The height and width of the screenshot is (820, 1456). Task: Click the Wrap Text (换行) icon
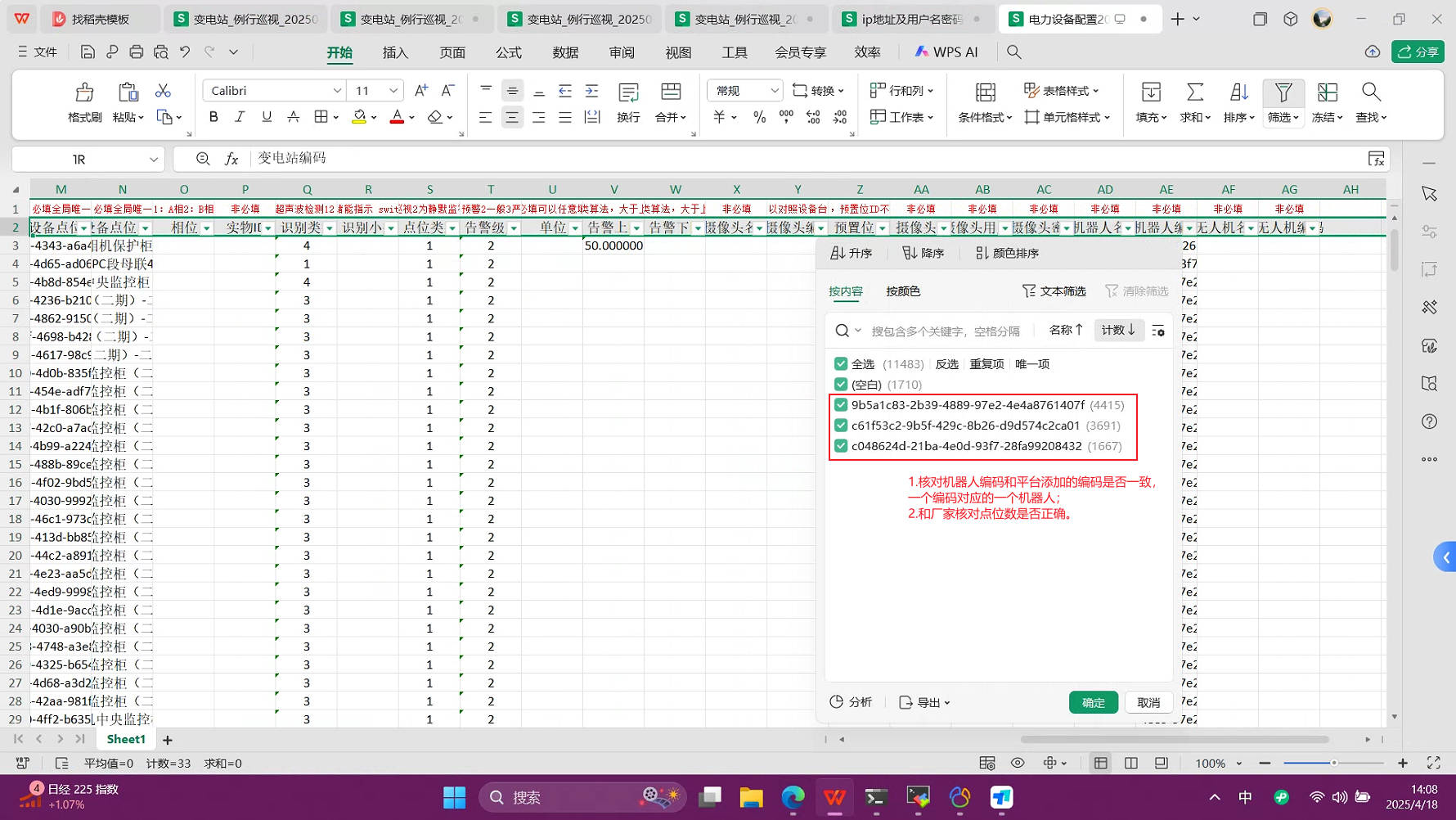(x=628, y=92)
